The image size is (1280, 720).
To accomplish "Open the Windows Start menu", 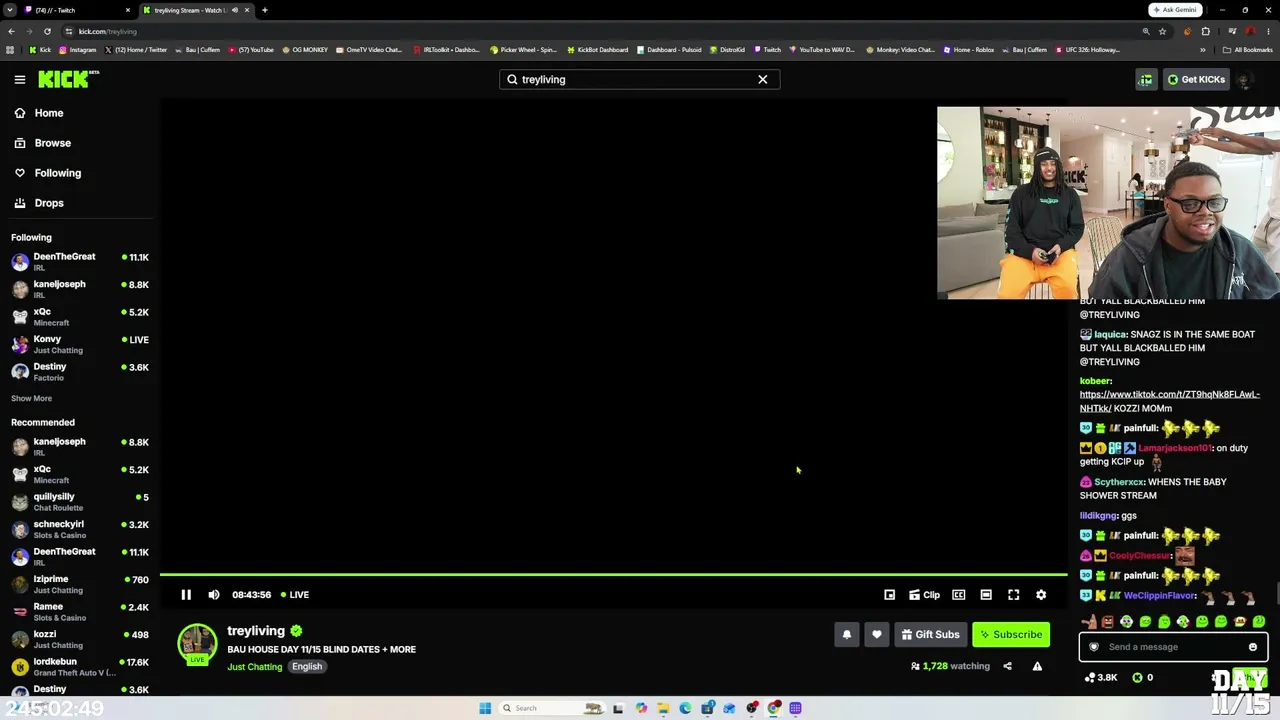I will 485,708.
